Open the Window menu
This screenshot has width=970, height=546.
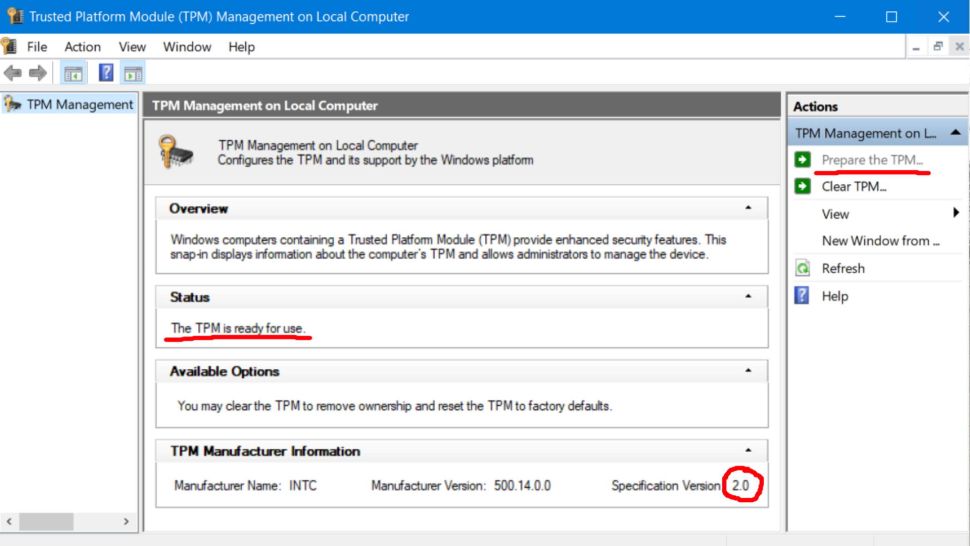tap(187, 47)
